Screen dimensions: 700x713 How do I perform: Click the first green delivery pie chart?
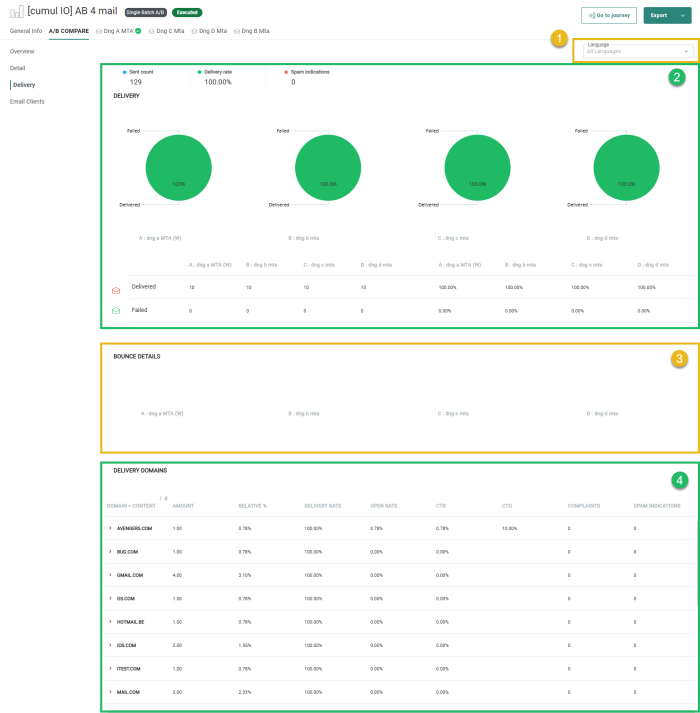pyautogui.click(x=178, y=169)
